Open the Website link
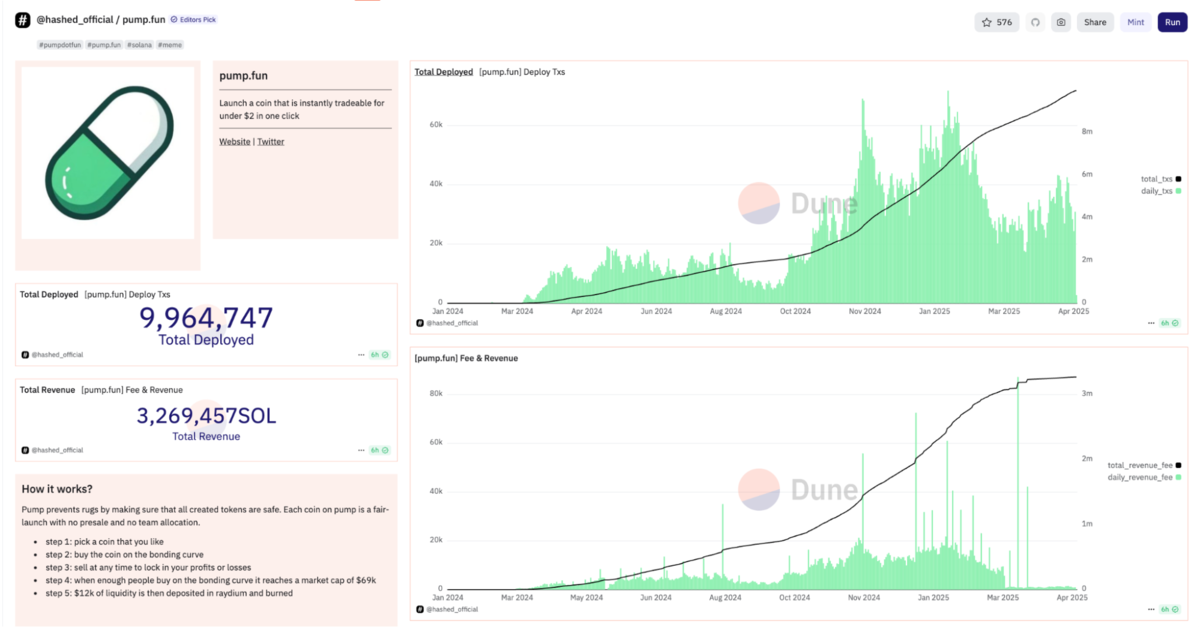 tap(235, 142)
